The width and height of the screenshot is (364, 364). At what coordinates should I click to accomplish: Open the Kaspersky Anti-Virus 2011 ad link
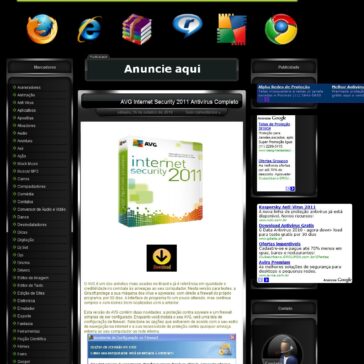point(287,207)
